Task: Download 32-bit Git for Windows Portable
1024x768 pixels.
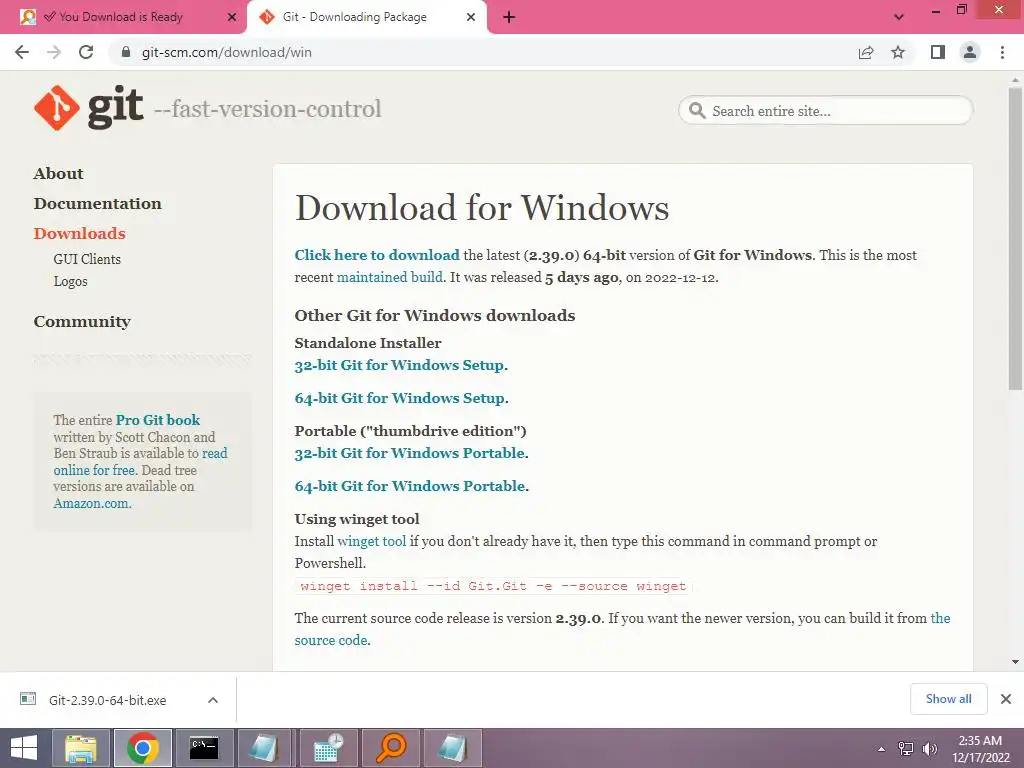Action: point(409,453)
